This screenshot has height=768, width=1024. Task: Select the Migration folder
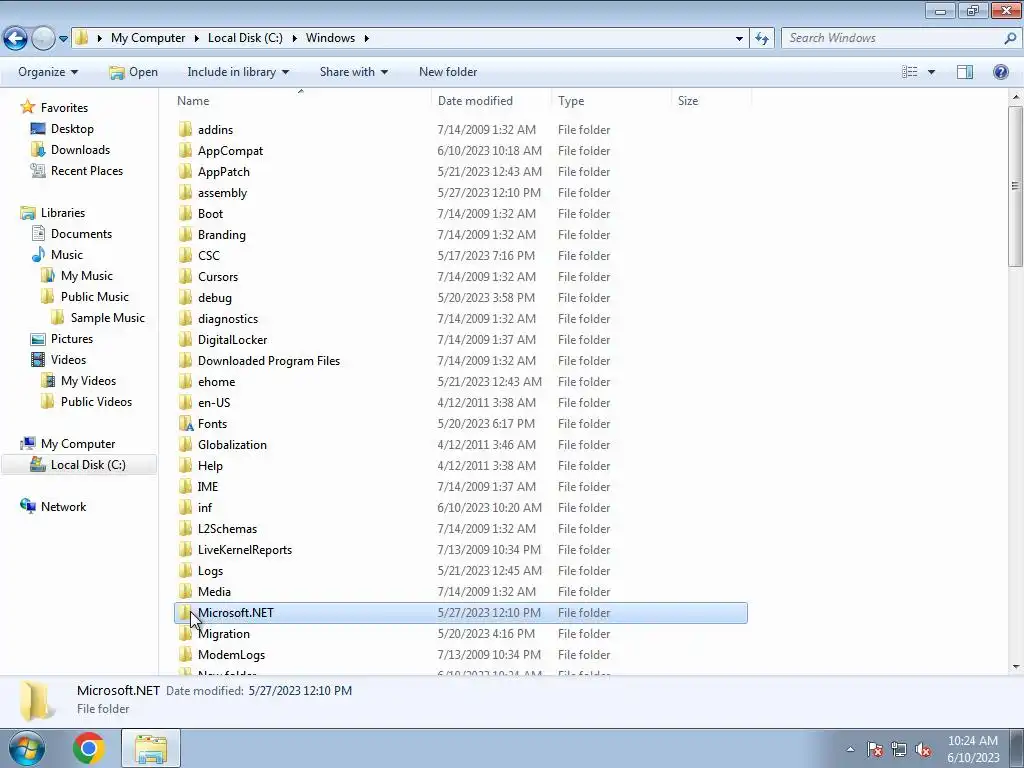[x=223, y=633]
